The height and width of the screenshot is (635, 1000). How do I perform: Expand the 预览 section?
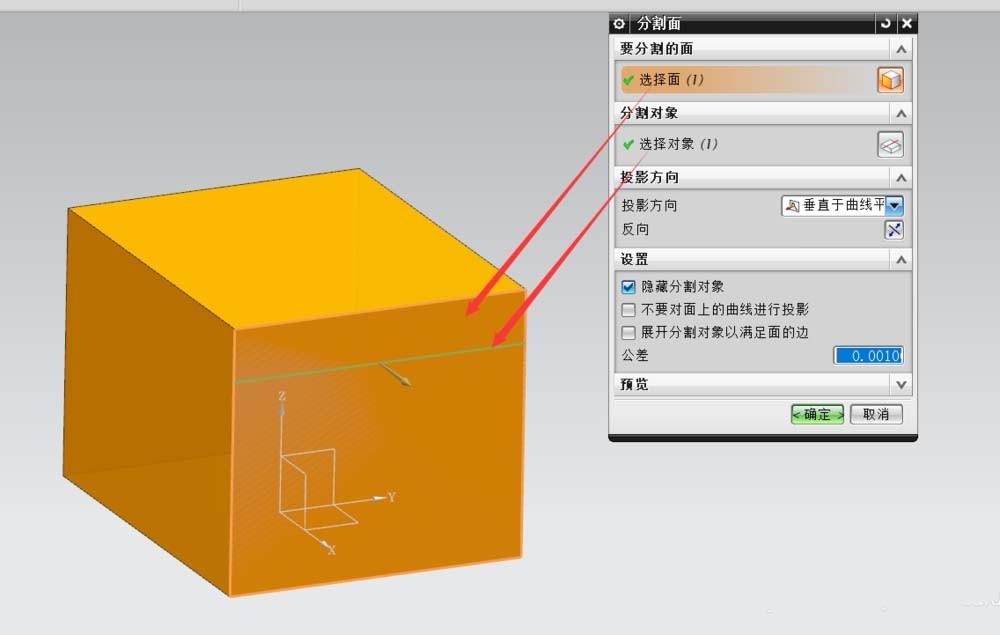coord(899,383)
